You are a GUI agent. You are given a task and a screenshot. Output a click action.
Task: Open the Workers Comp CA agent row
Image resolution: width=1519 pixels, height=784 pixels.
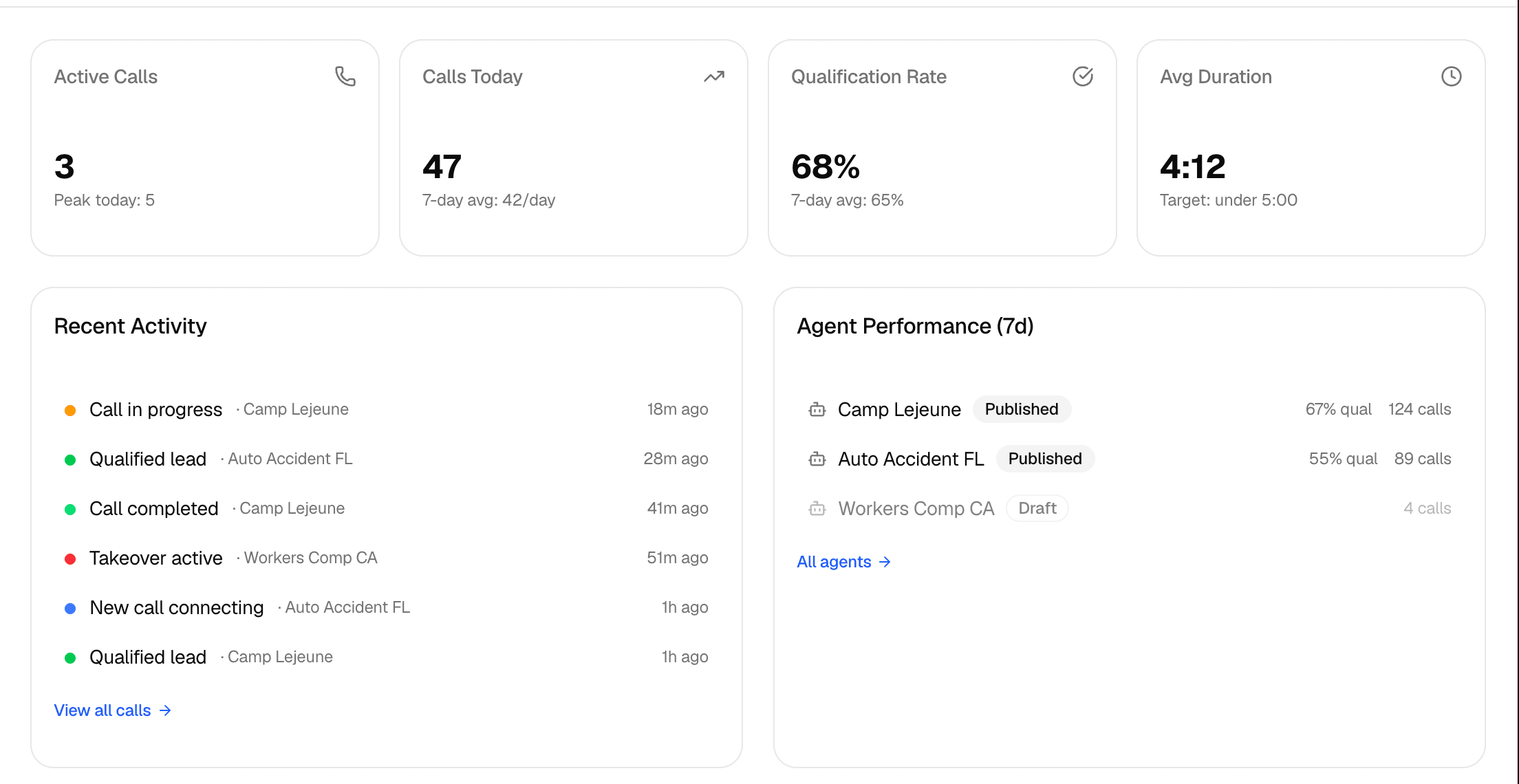click(1129, 508)
